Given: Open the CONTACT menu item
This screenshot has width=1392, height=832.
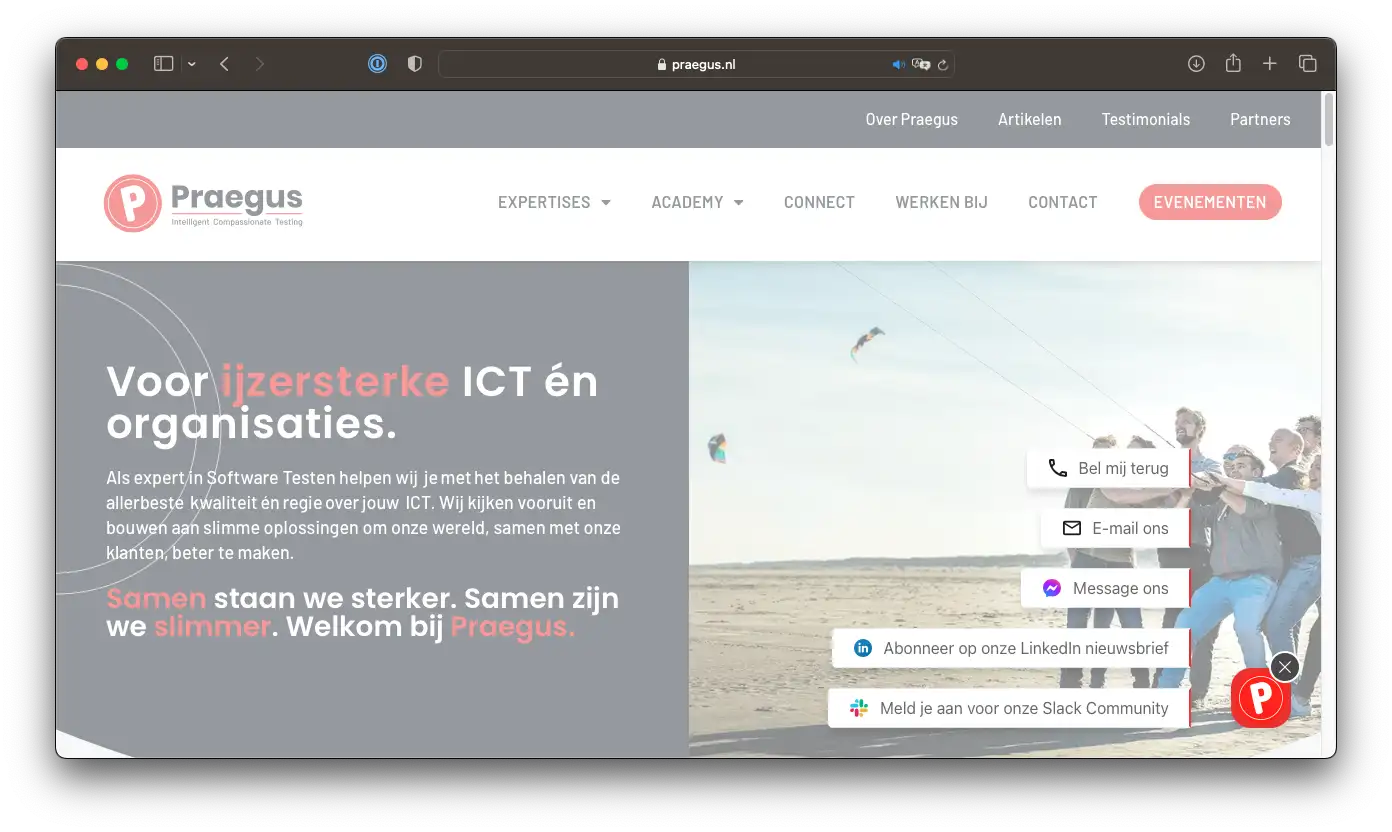Looking at the screenshot, I should pyautogui.click(x=1062, y=202).
